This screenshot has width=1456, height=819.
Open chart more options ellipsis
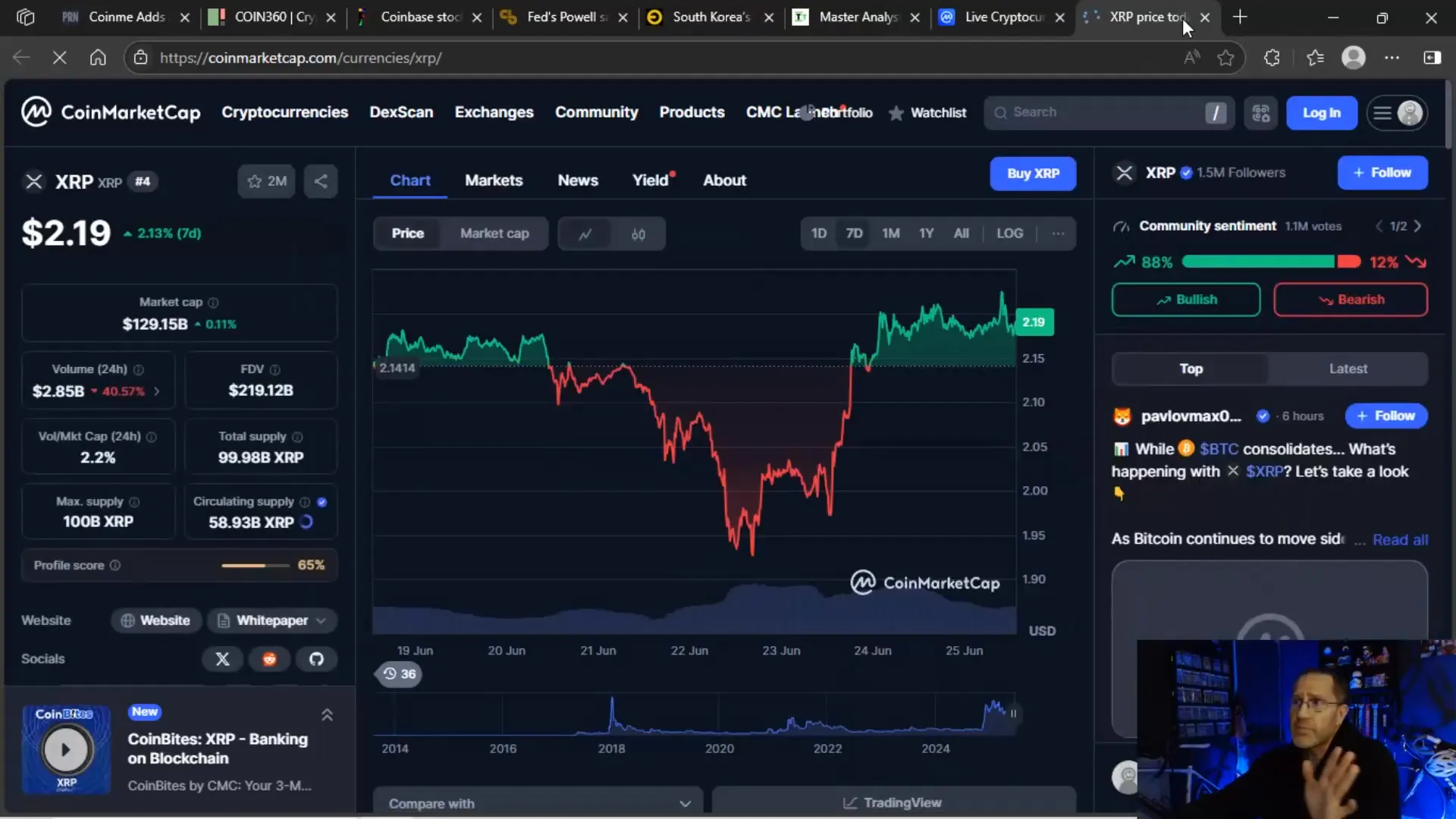1058,233
